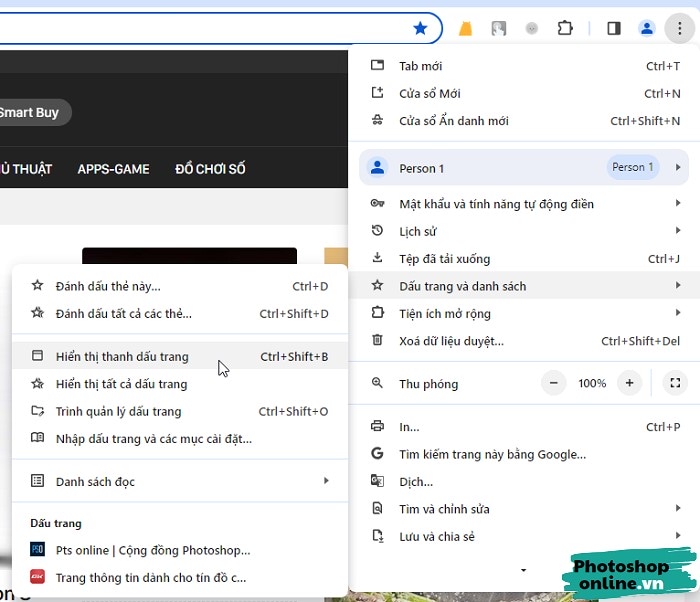The width and height of the screenshot is (700, 602).
Task: Expand Lưu và chia sẻ submenu
Action: pos(524,536)
